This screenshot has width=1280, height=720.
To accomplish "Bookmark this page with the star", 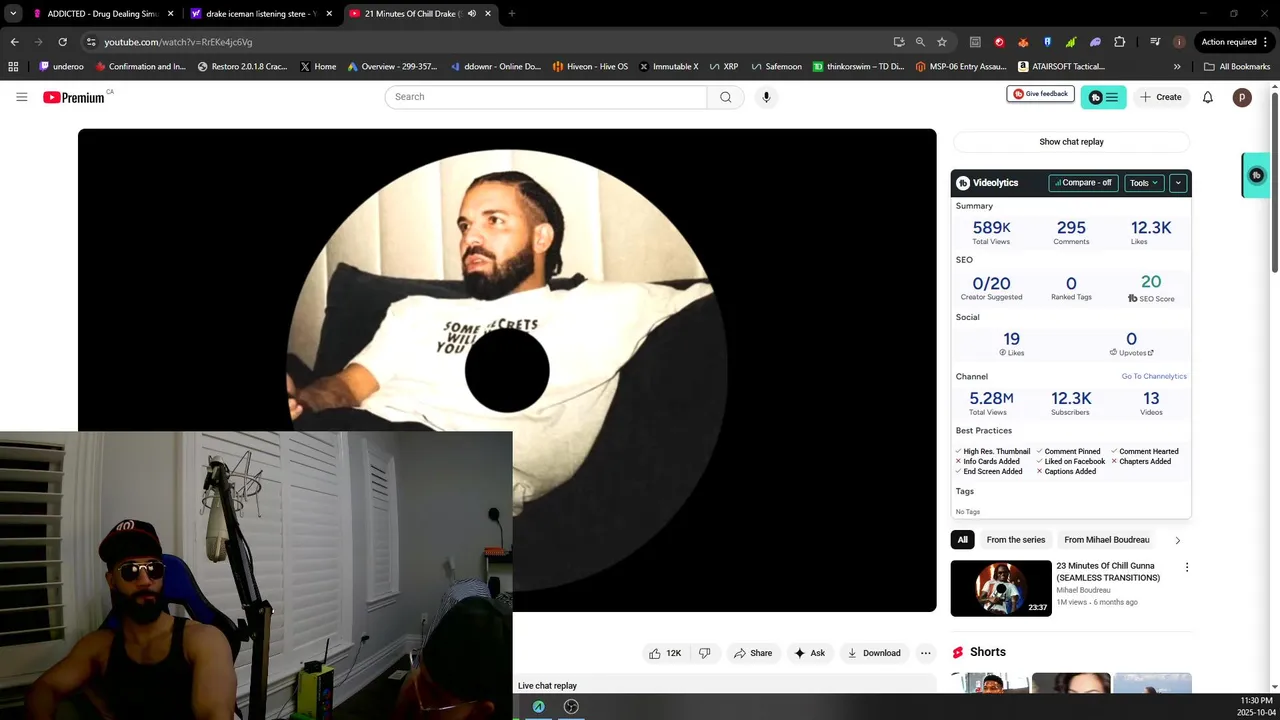I will click(942, 42).
